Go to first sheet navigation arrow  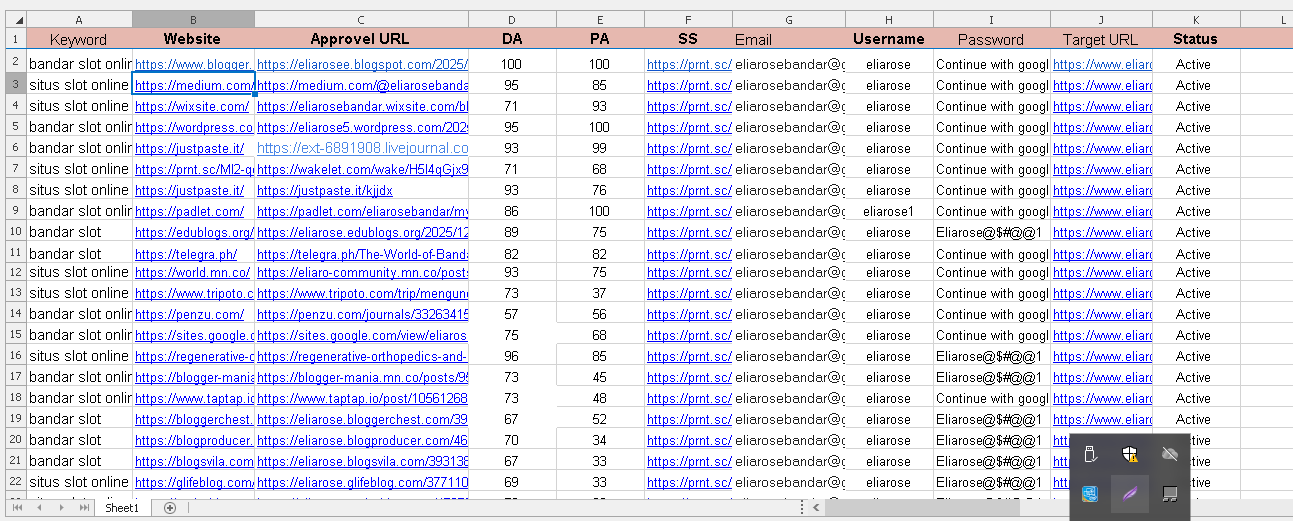click(17, 508)
